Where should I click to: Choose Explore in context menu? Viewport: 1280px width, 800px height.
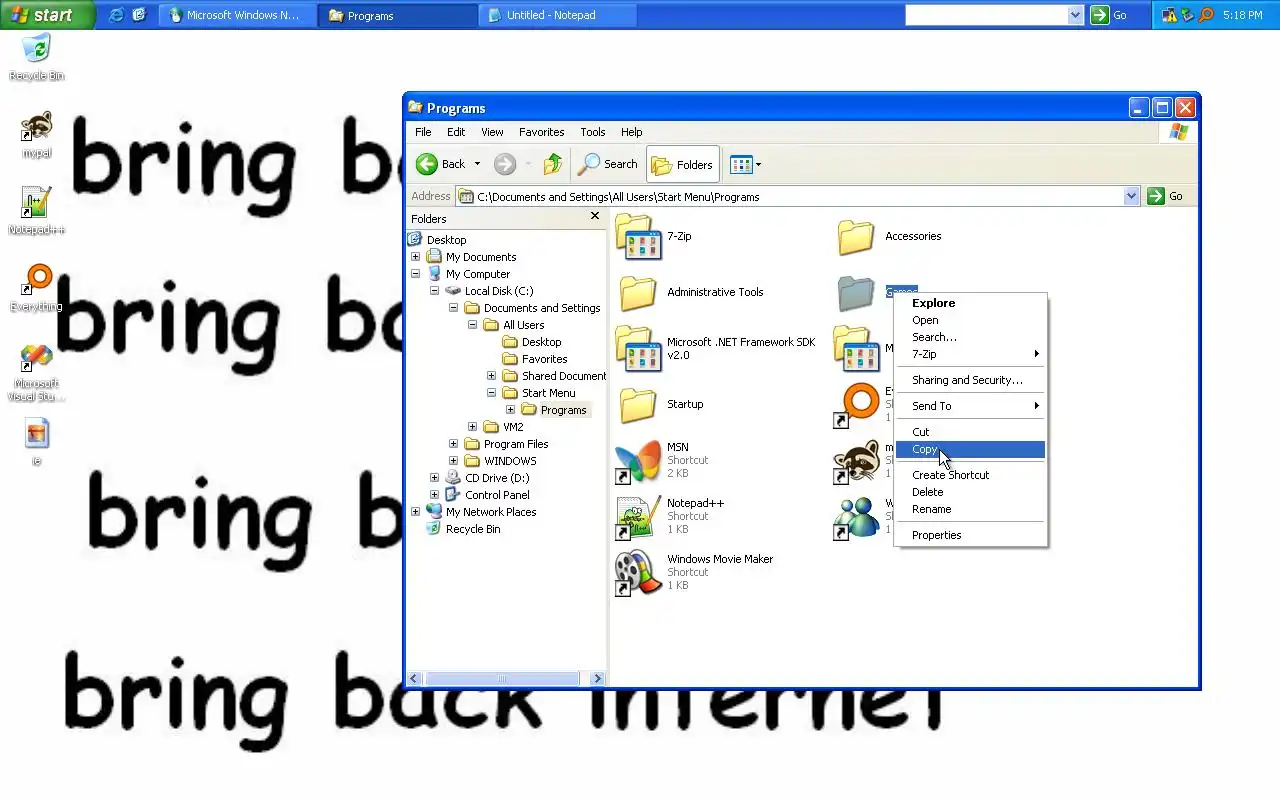(970, 303)
